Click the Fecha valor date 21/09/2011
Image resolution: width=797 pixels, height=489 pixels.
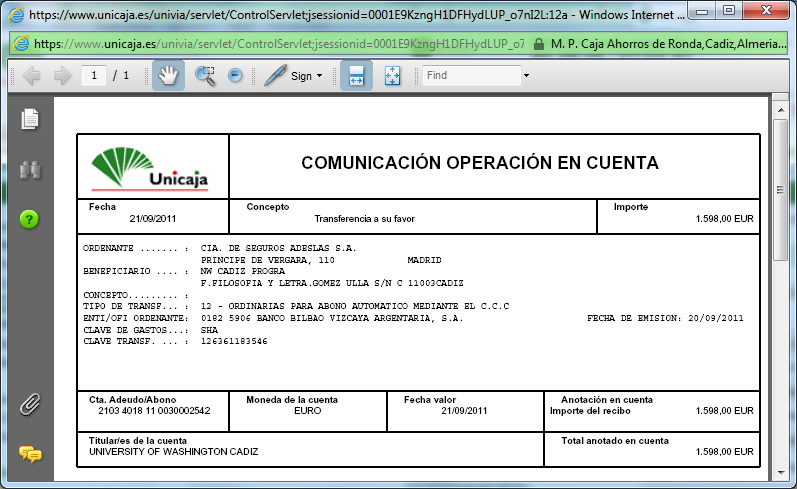(464, 411)
